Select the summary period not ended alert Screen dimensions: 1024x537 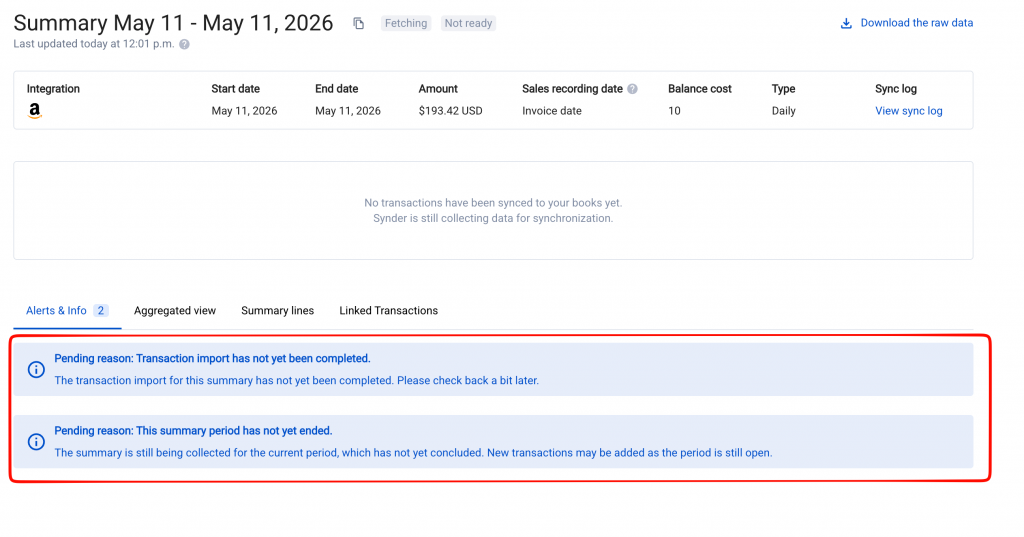click(x=493, y=442)
